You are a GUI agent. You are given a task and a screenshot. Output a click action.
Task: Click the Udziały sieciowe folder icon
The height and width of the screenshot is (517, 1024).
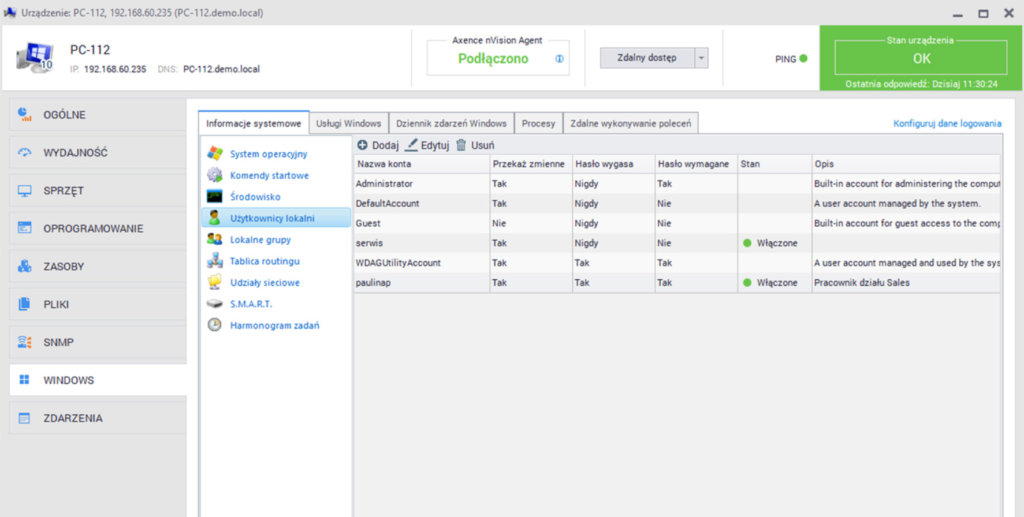pos(214,283)
